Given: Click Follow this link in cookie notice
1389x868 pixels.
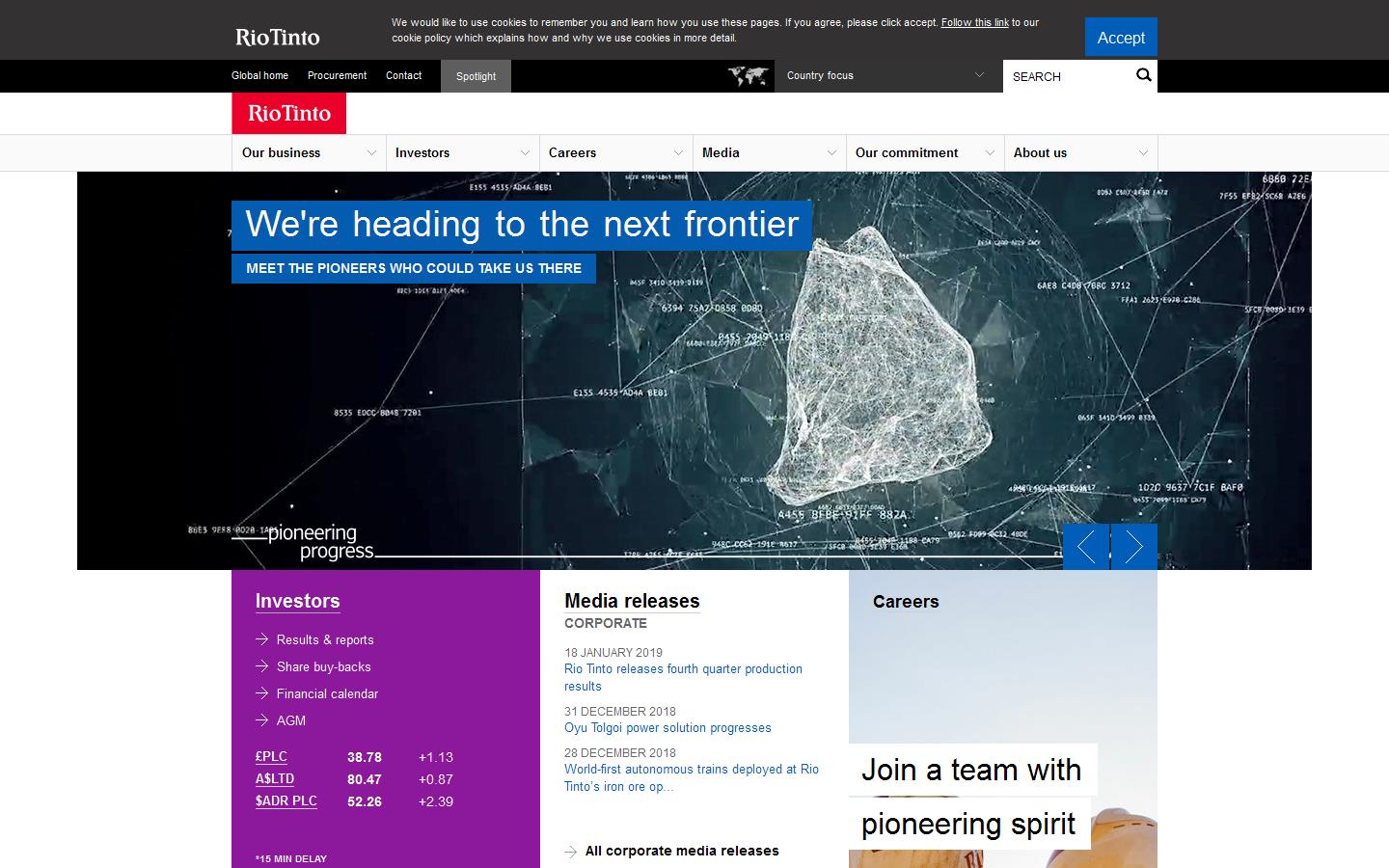Looking at the screenshot, I should coord(974,22).
